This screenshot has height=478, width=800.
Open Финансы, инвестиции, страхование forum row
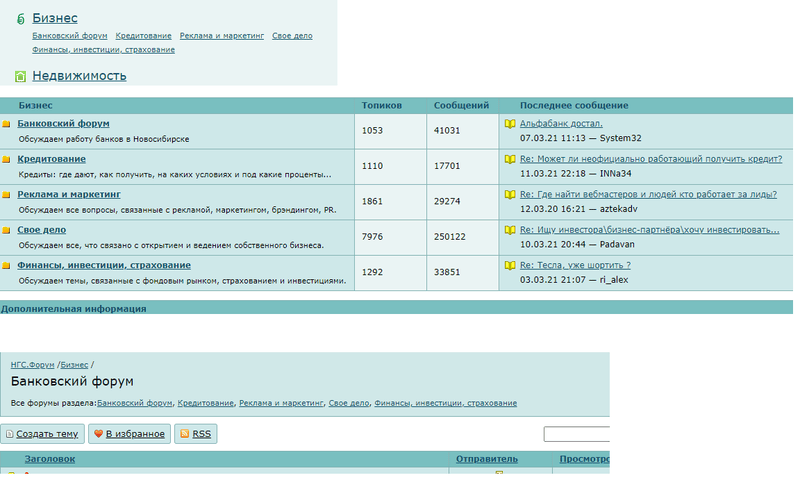pos(104,265)
